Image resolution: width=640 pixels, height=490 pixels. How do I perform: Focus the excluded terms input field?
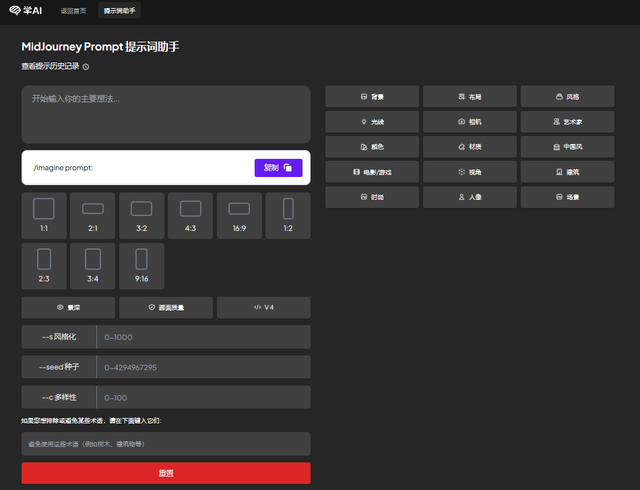coord(166,444)
